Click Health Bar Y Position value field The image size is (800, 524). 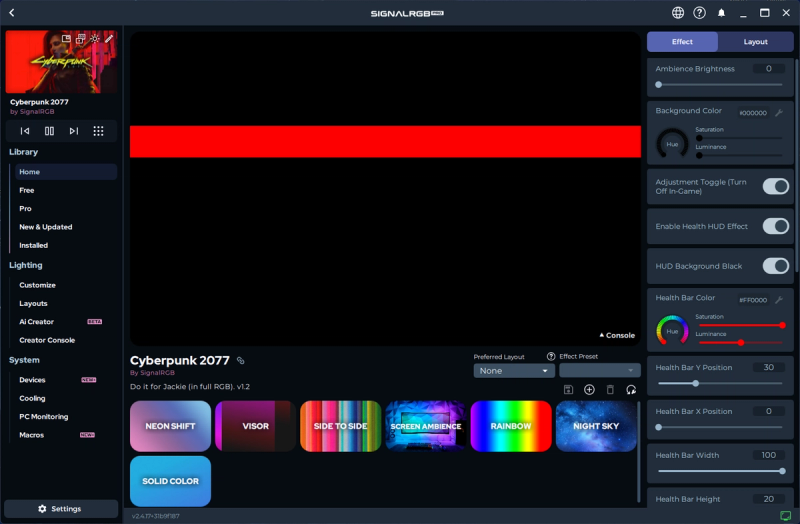click(768, 367)
